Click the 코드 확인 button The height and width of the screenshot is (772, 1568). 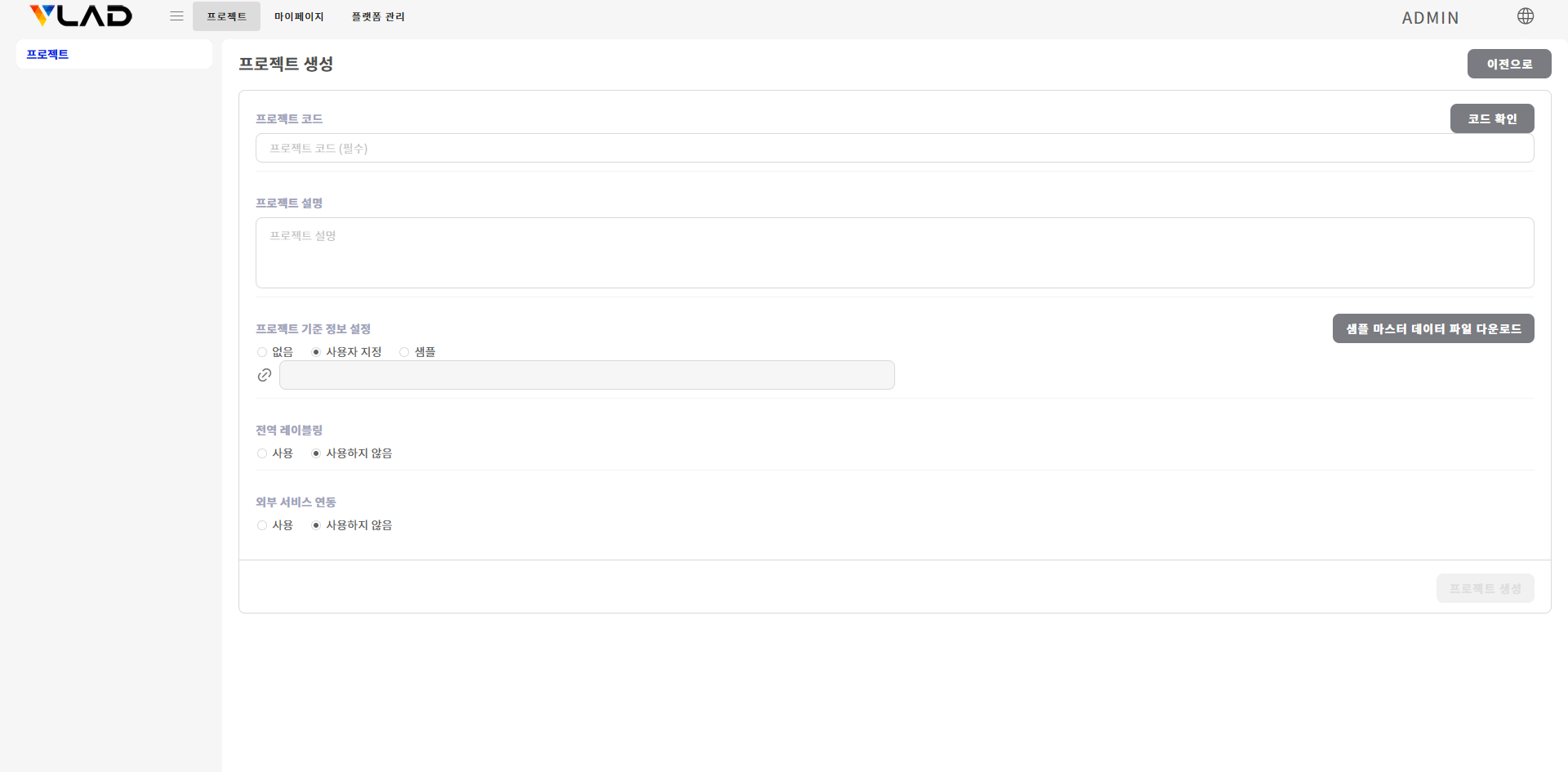1491,118
